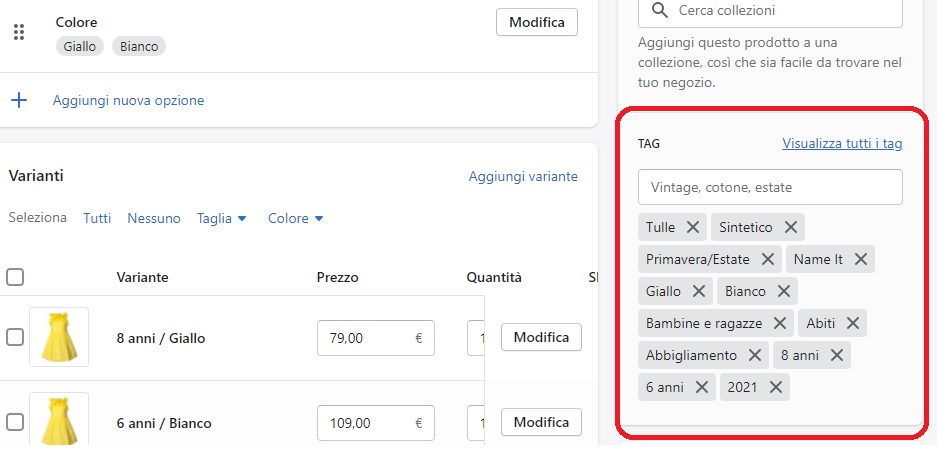Click Modifica for Colore option
The image size is (937, 454).
tap(537, 23)
